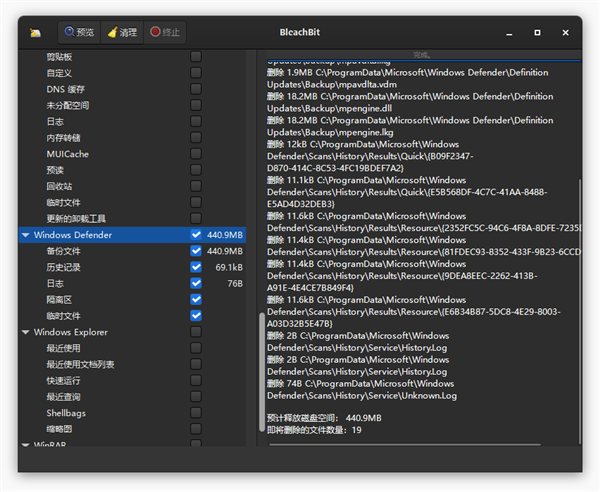This screenshot has width=600, height=492.
Task: Enable the MUICache checkbox
Action: (x=196, y=154)
